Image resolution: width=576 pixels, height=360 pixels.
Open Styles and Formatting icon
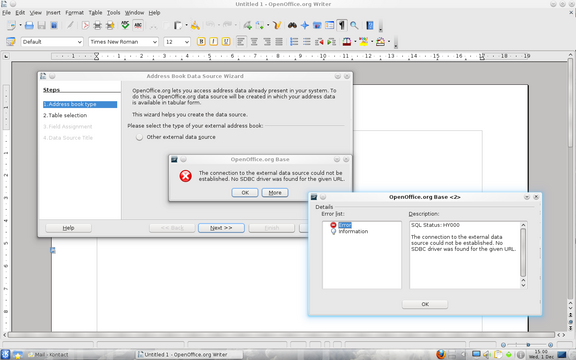coord(11,42)
